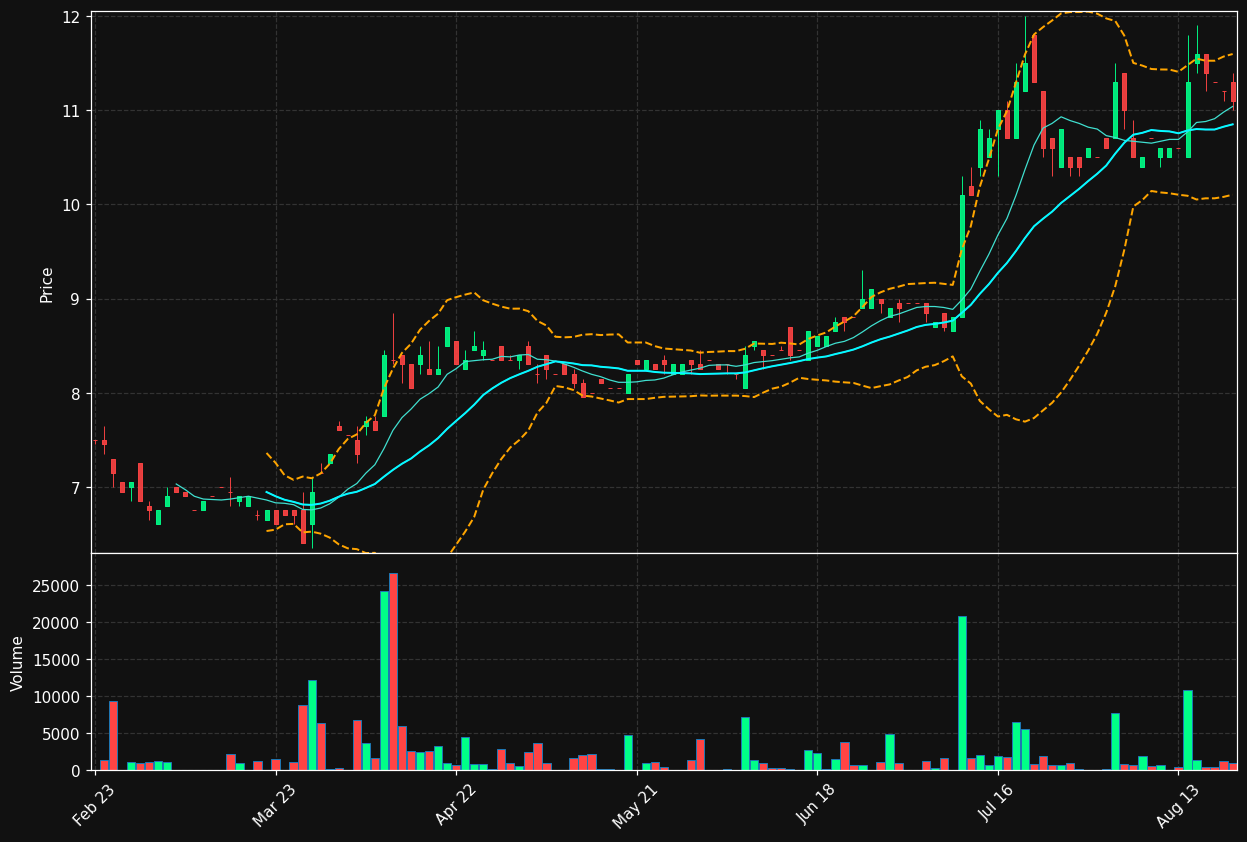1247x842 pixels.
Task: Click the Feb 23 date label
Action: tap(93, 803)
